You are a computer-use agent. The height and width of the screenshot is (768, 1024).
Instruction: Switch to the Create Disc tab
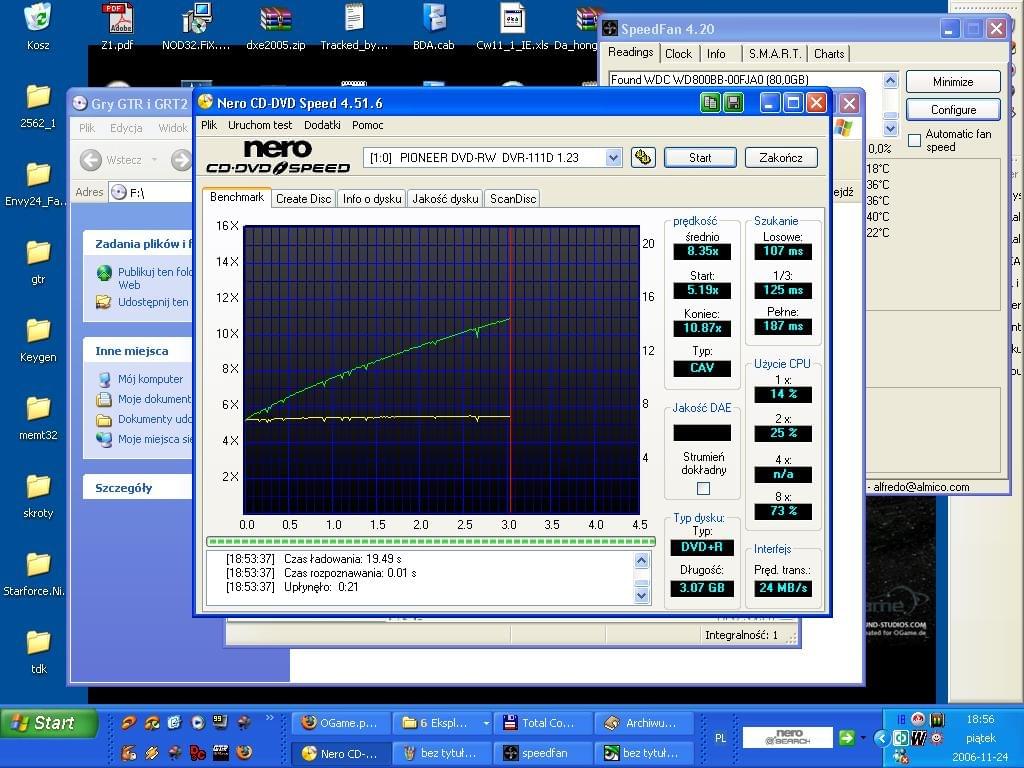pos(304,199)
